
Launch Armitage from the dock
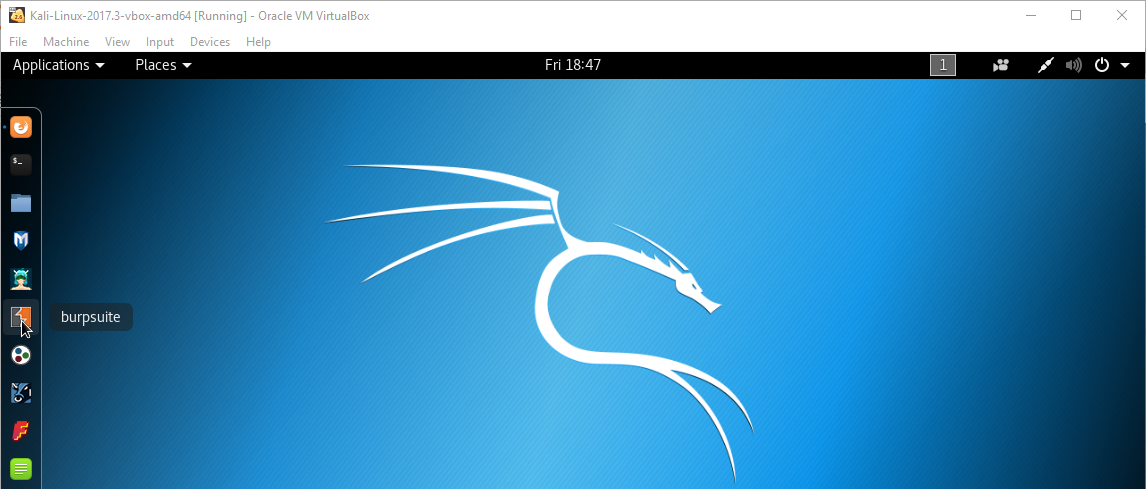pyautogui.click(x=21, y=278)
